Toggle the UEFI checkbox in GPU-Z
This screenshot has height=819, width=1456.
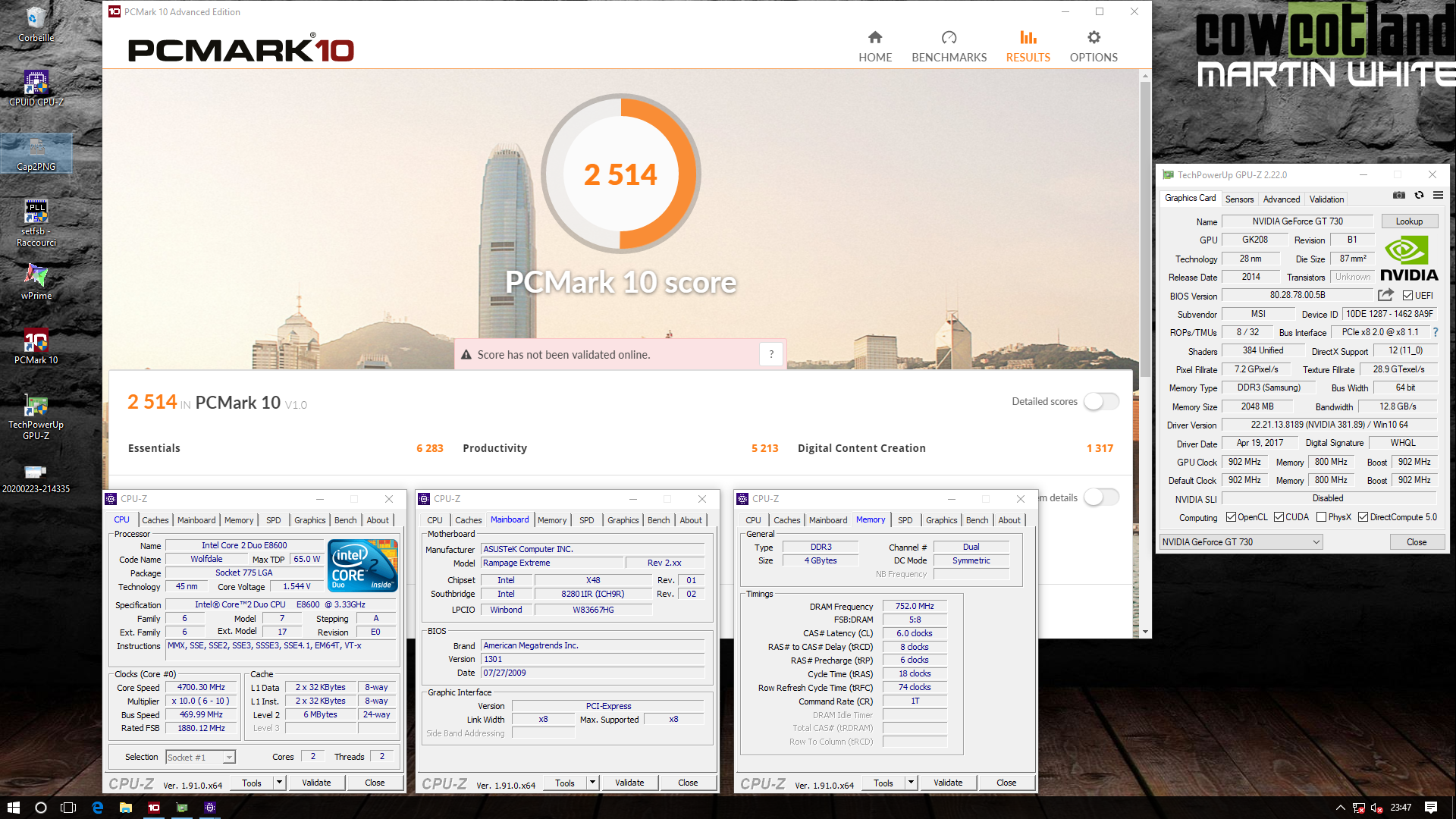1407,296
